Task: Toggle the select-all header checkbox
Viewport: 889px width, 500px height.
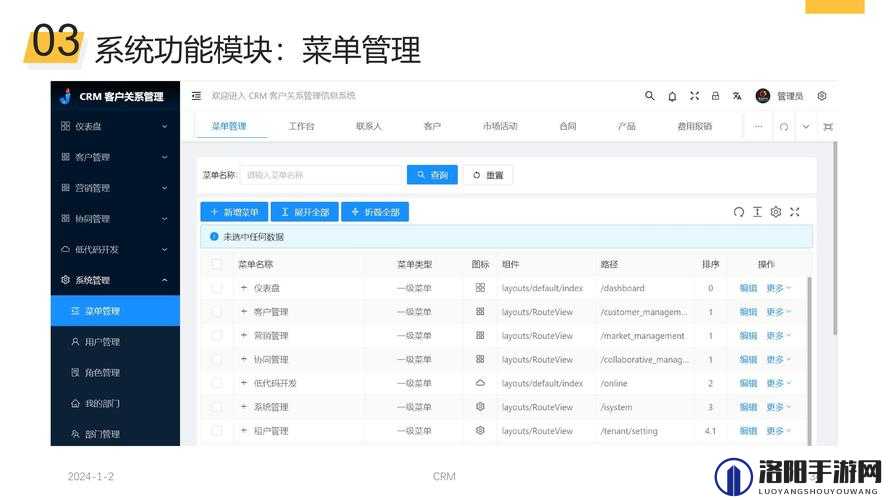Action: 216,264
